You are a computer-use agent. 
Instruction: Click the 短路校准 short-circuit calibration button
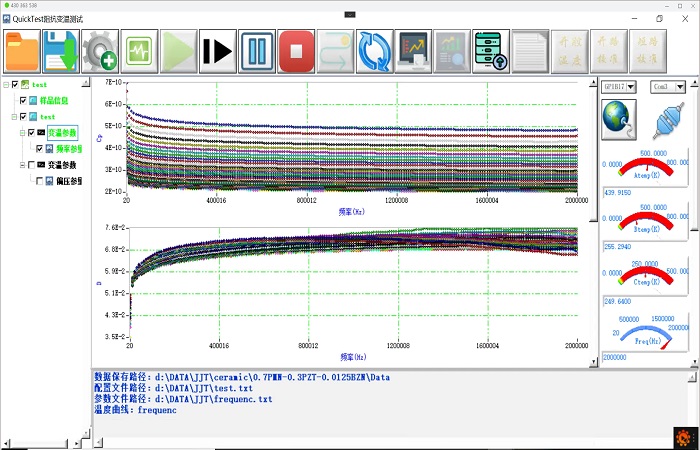coord(648,51)
